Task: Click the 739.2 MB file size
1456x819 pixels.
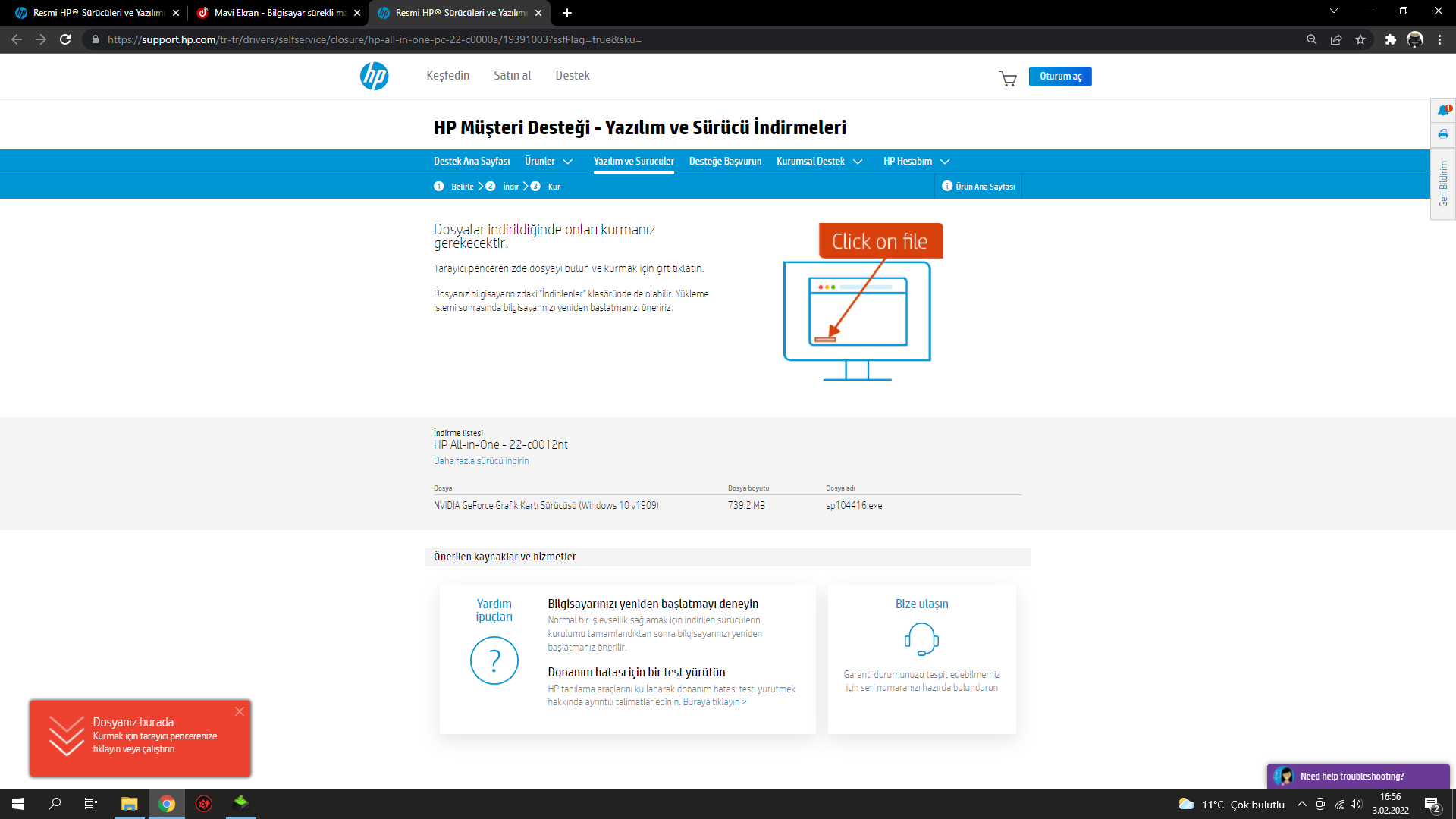Action: point(746,506)
